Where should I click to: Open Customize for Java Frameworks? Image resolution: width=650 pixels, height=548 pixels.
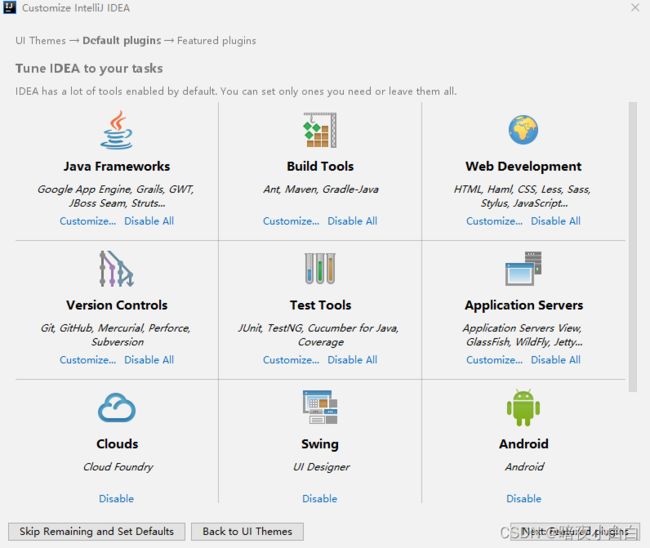(x=87, y=221)
